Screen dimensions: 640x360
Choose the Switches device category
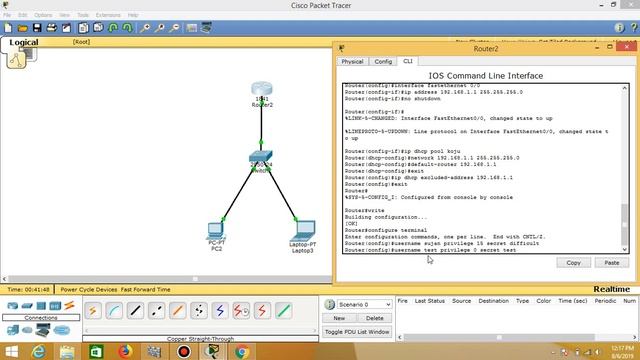[27, 306]
